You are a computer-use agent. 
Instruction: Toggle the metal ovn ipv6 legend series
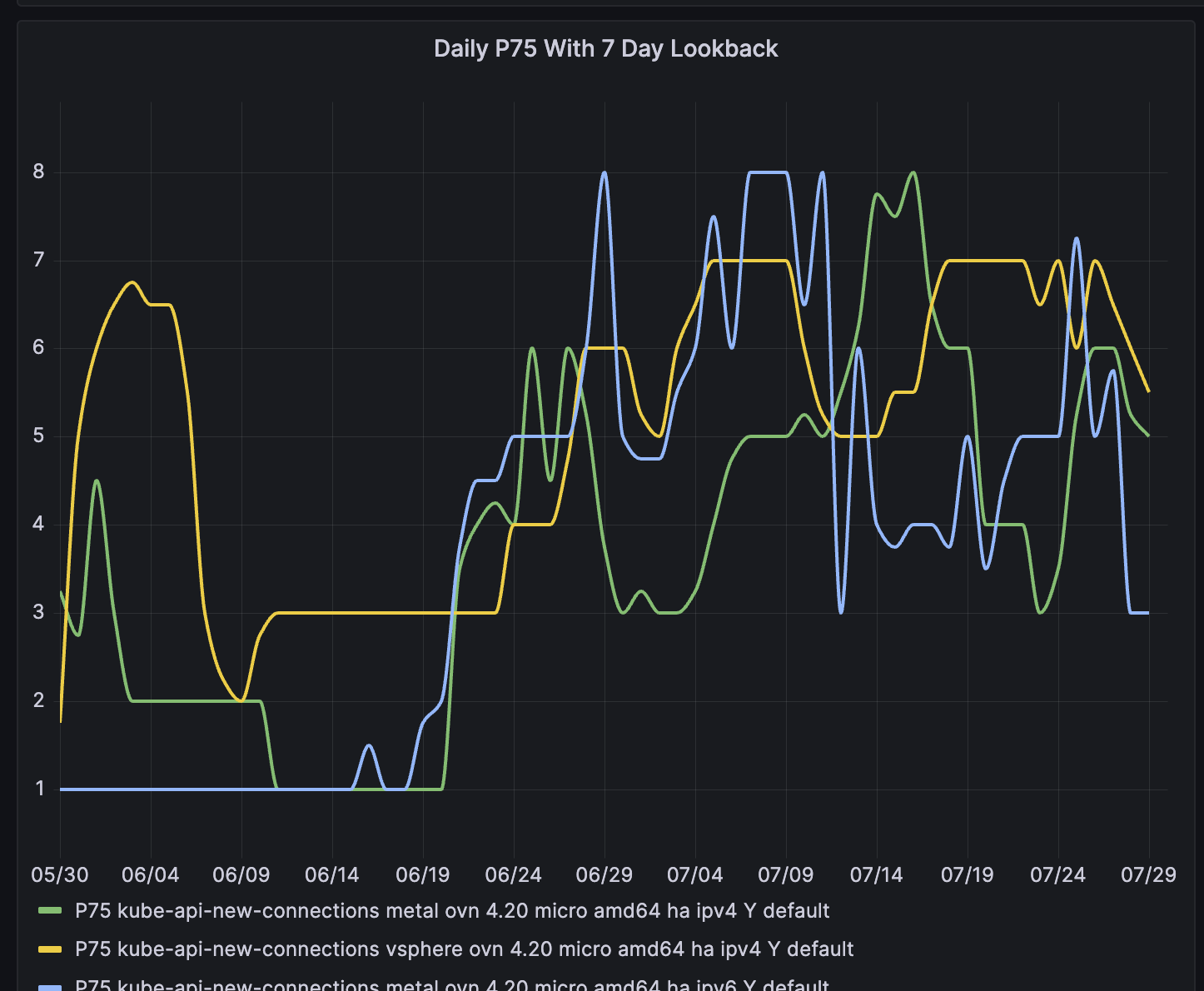click(x=452, y=984)
